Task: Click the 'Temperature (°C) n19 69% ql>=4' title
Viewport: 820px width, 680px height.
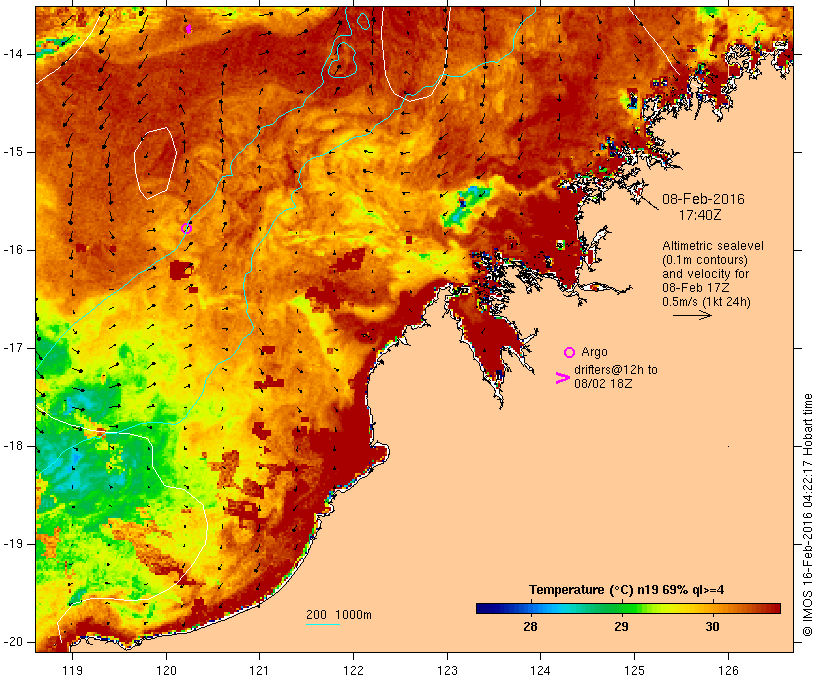Action: [627, 590]
